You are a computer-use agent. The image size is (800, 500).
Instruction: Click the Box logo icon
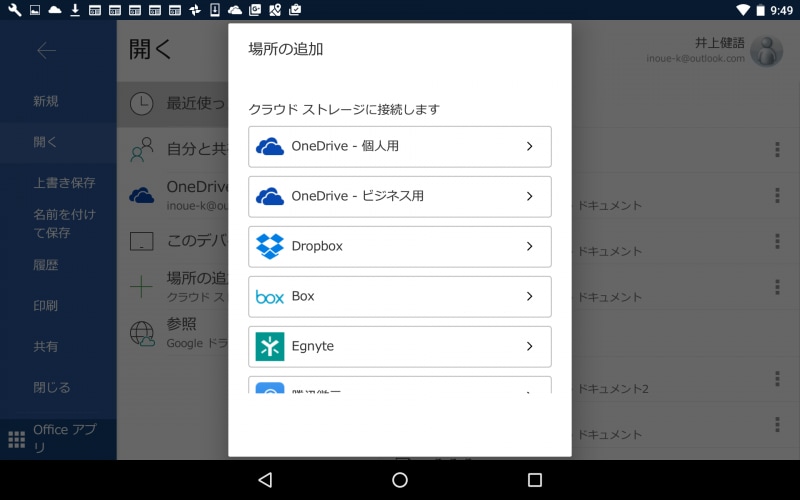[269, 296]
